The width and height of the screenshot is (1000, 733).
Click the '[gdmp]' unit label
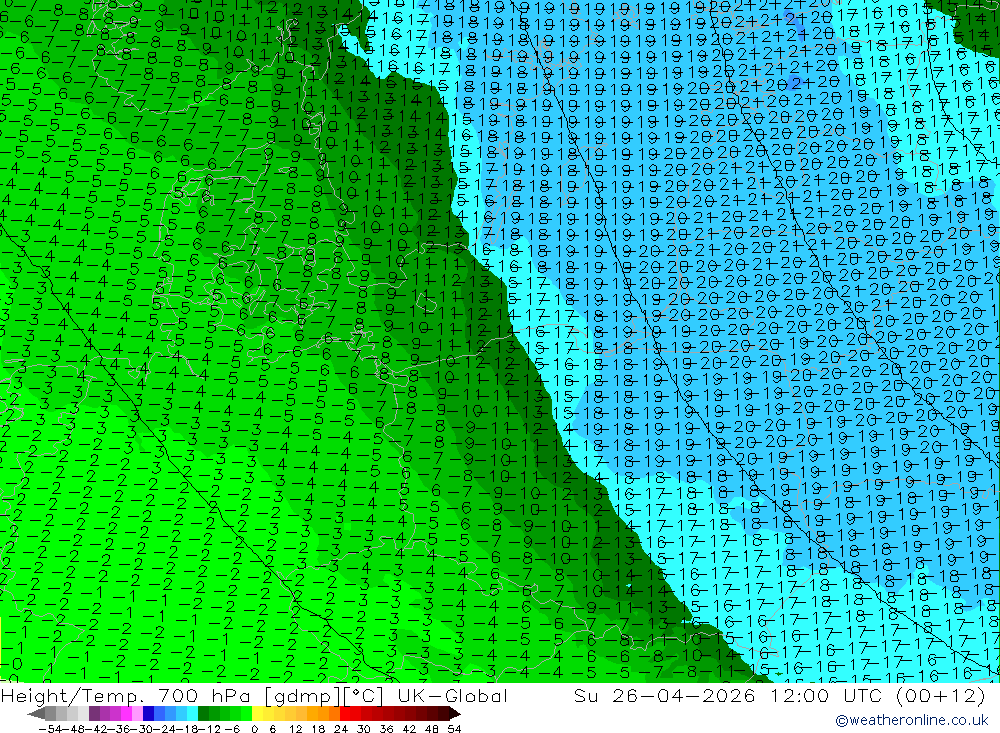tap(302, 697)
